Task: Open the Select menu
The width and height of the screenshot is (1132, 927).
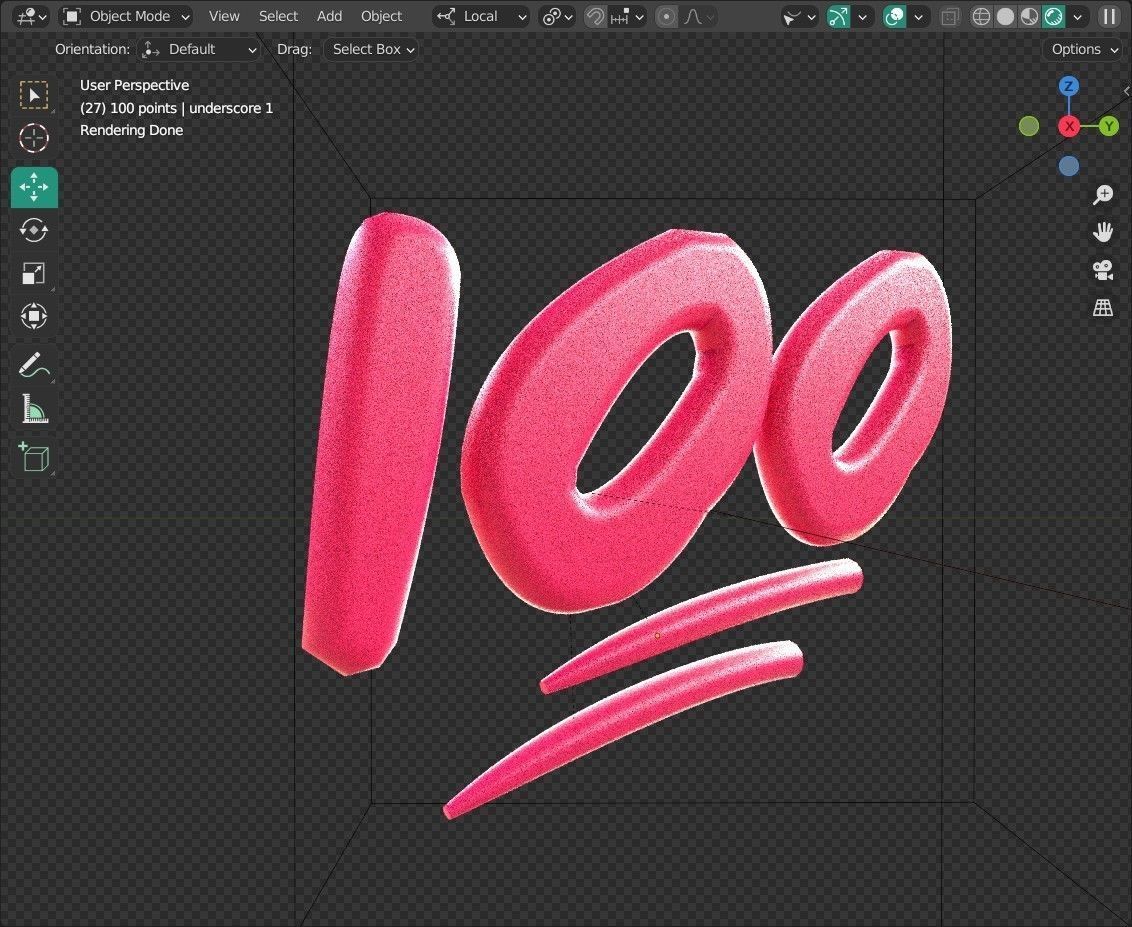Action: (278, 16)
